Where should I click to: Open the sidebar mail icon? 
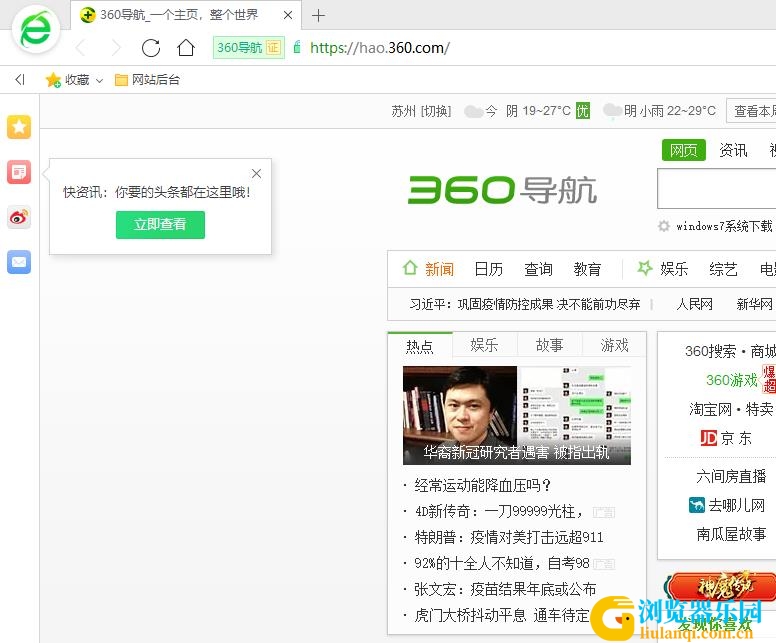19,262
